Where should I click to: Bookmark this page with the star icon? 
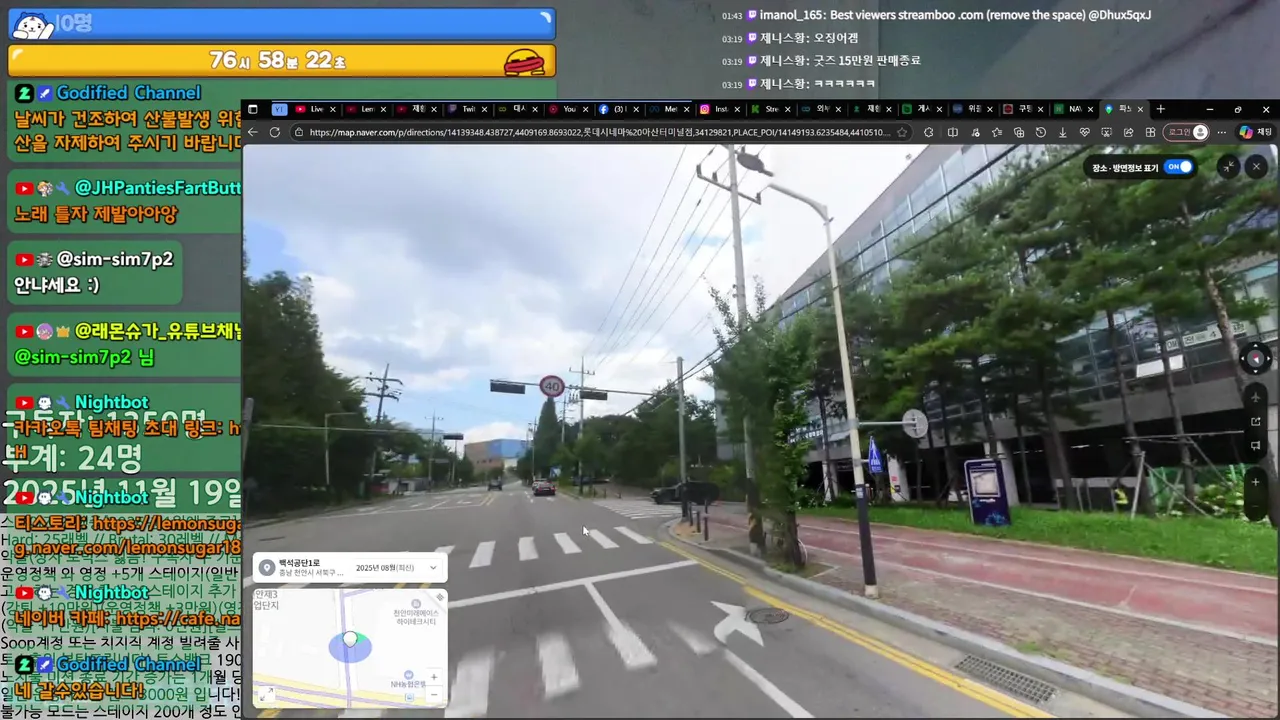(902, 132)
